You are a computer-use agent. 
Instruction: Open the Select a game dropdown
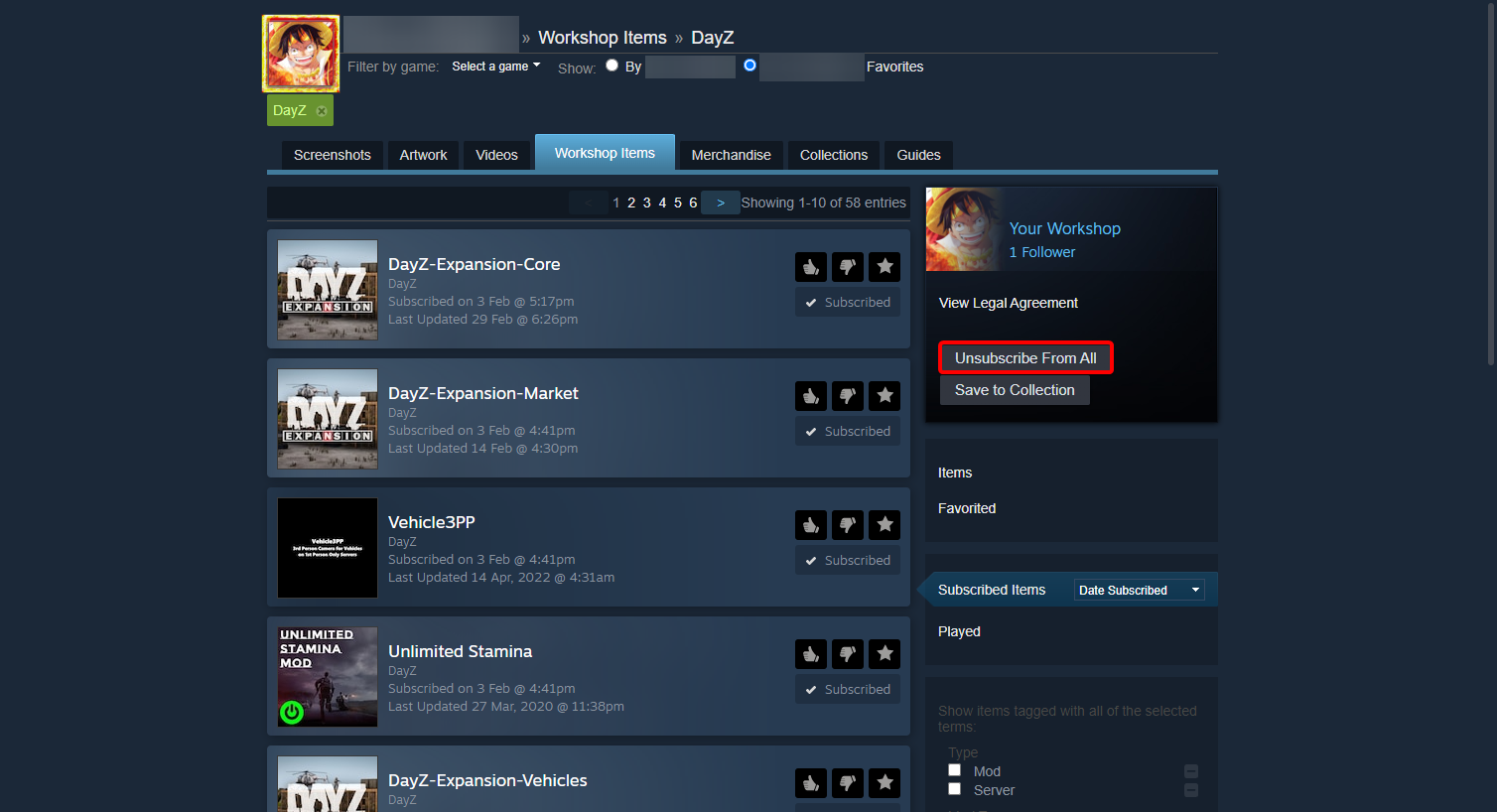(x=495, y=67)
